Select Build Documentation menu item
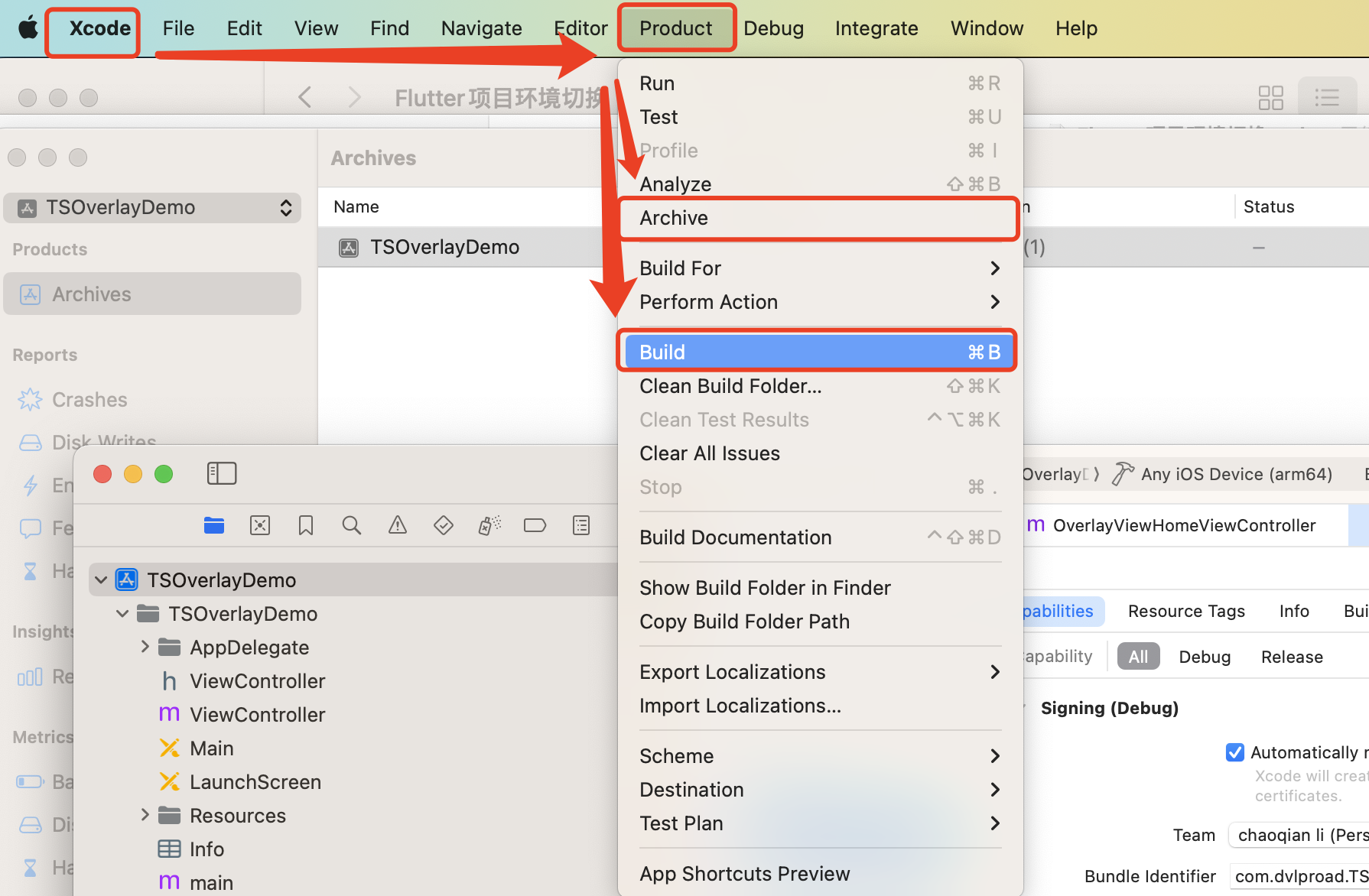1369x896 pixels. [x=819, y=537]
